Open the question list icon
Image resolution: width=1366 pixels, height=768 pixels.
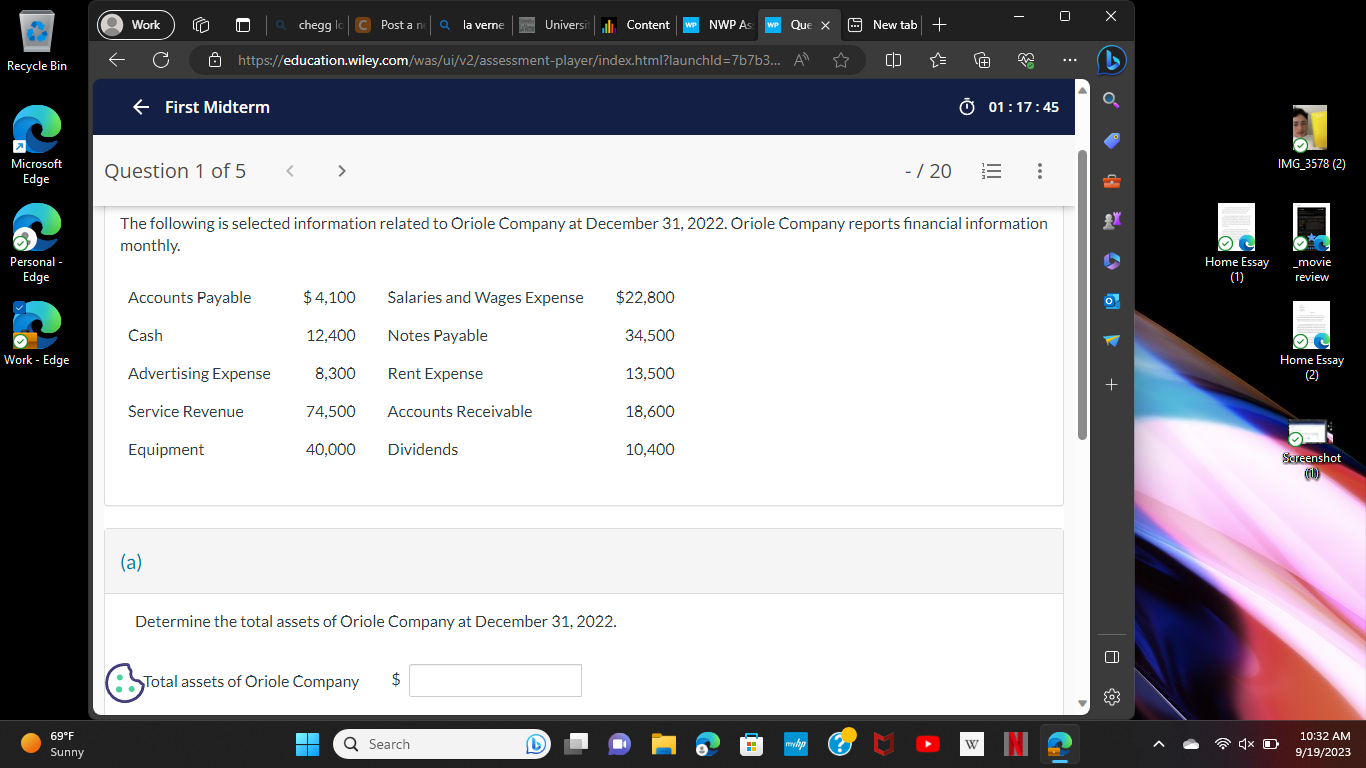click(x=991, y=171)
